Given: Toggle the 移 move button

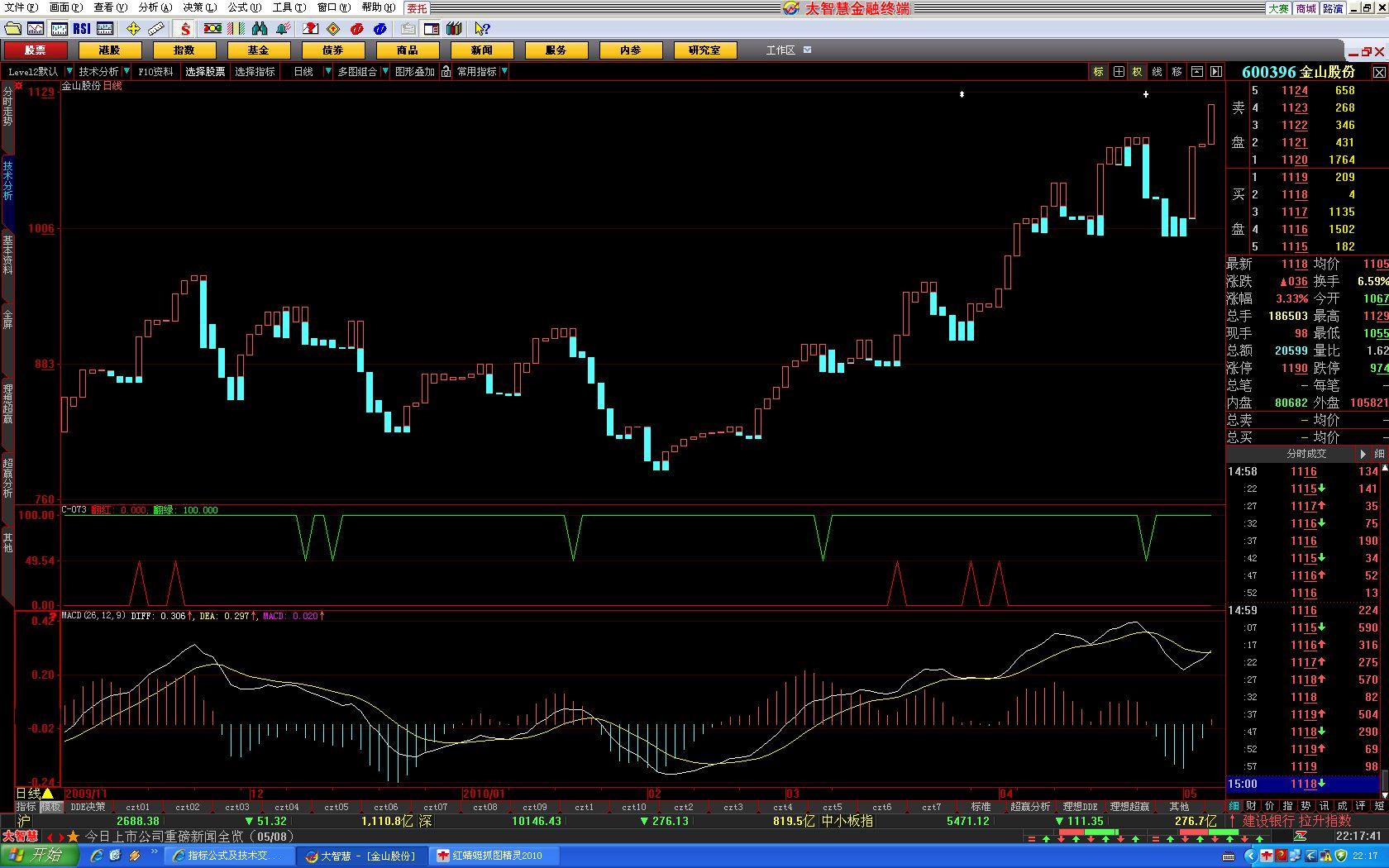Looking at the screenshot, I should click(1177, 72).
